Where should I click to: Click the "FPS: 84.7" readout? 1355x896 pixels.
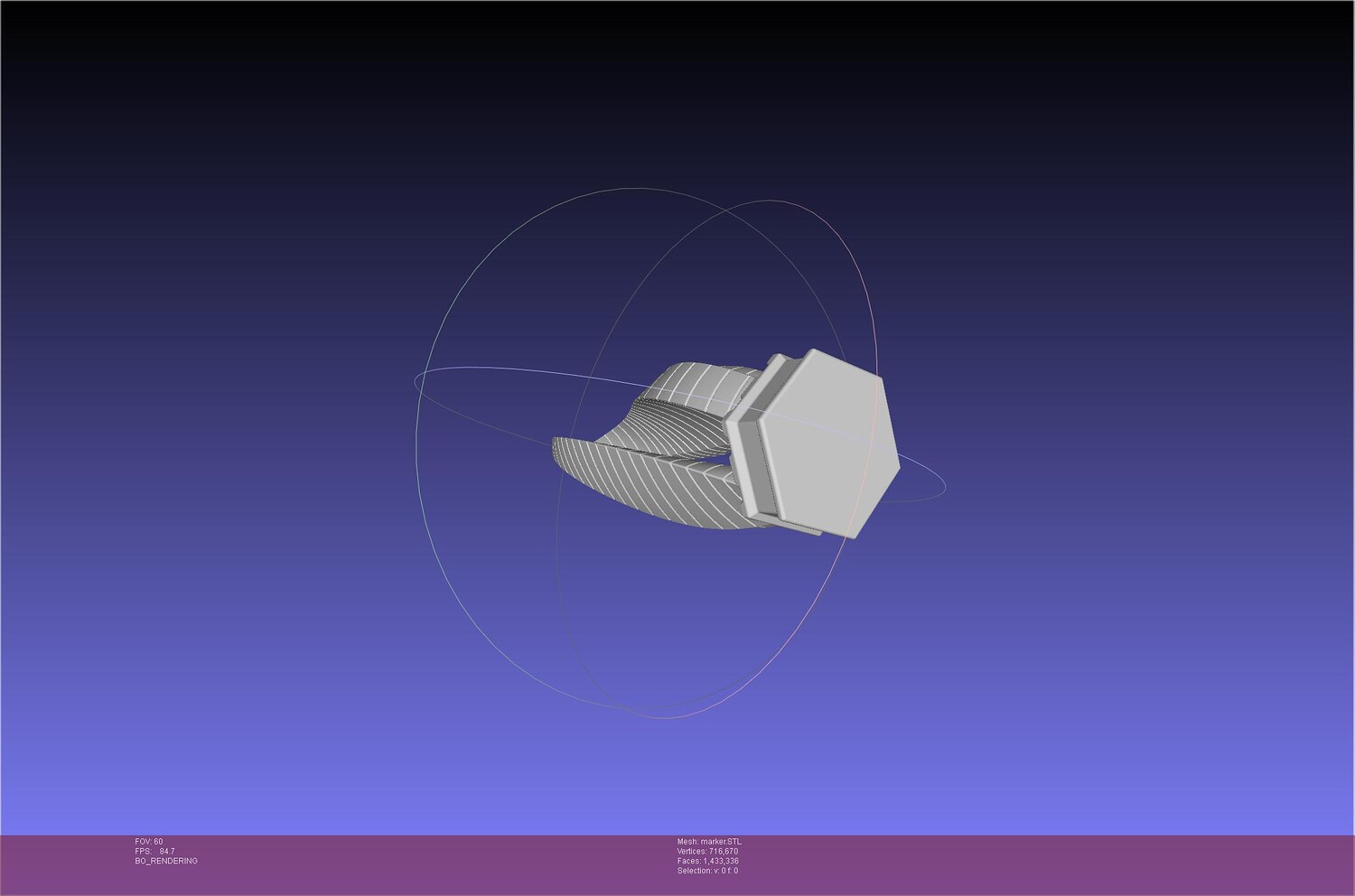coord(154,851)
